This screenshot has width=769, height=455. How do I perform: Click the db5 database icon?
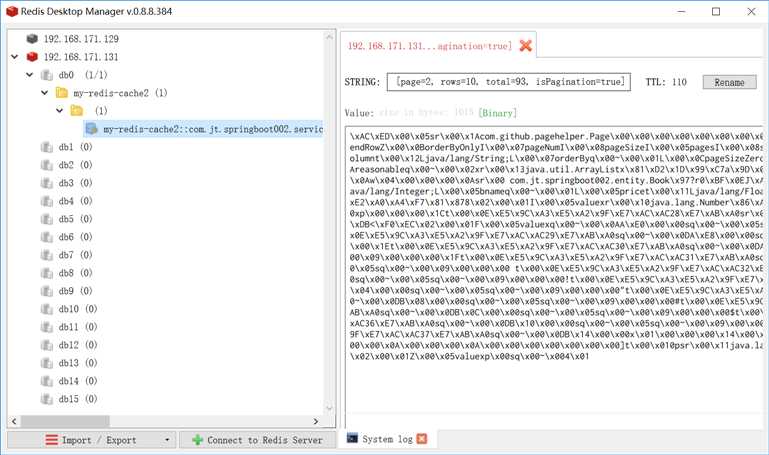(x=47, y=219)
